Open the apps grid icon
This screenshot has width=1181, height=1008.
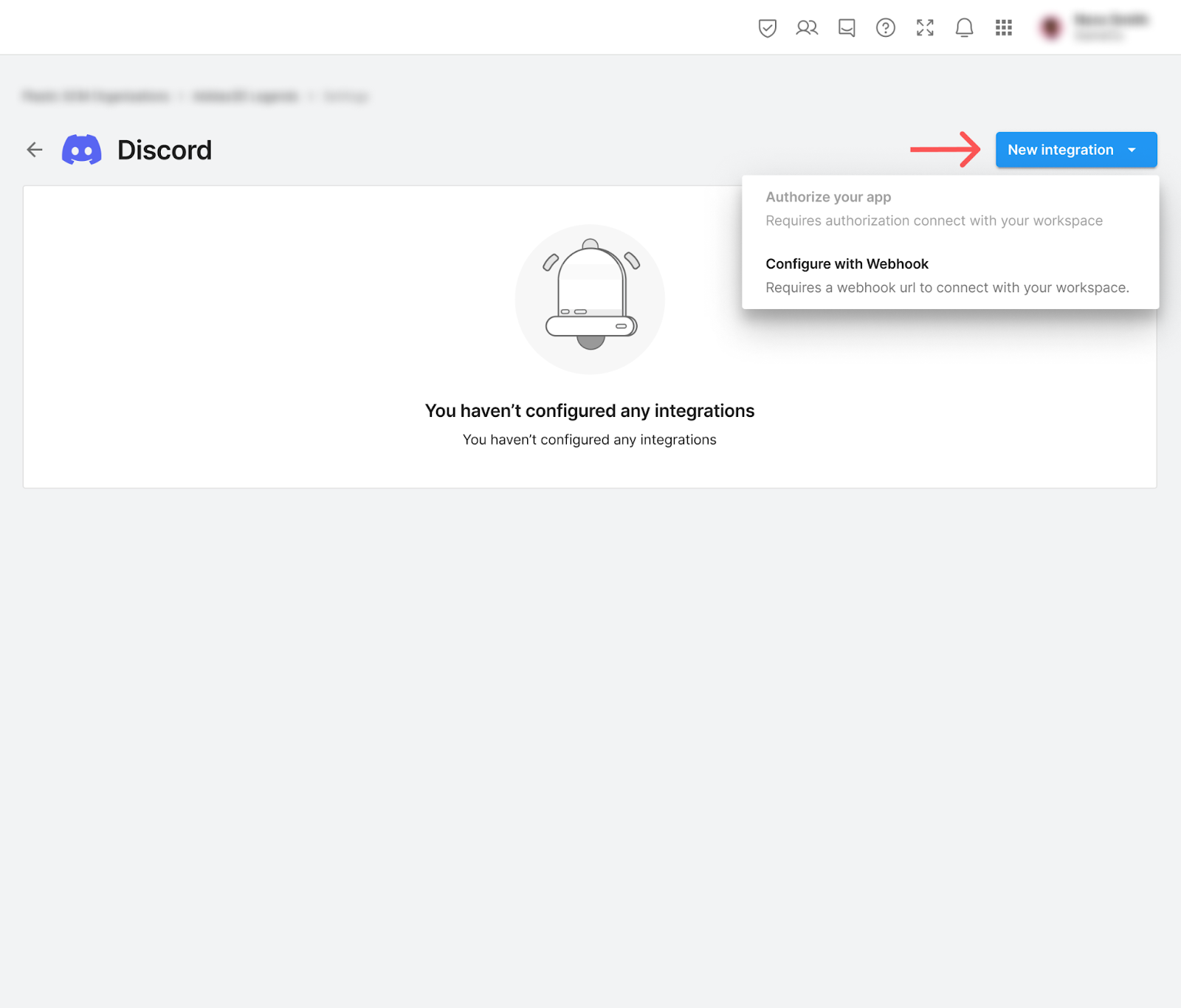pyautogui.click(x=1004, y=28)
